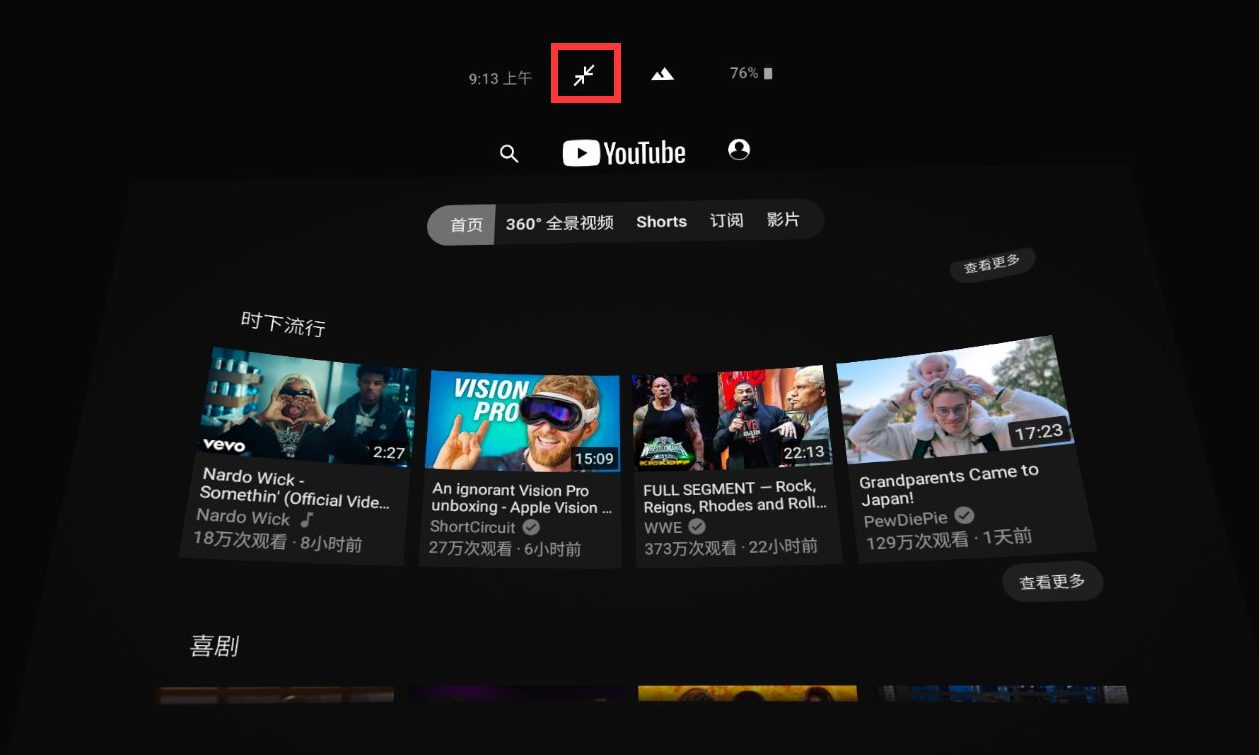Image resolution: width=1259 pixels, height=755 pixels.
Task: Open YouTube search with the magnifier icon
Action: [x=509, y=153]
